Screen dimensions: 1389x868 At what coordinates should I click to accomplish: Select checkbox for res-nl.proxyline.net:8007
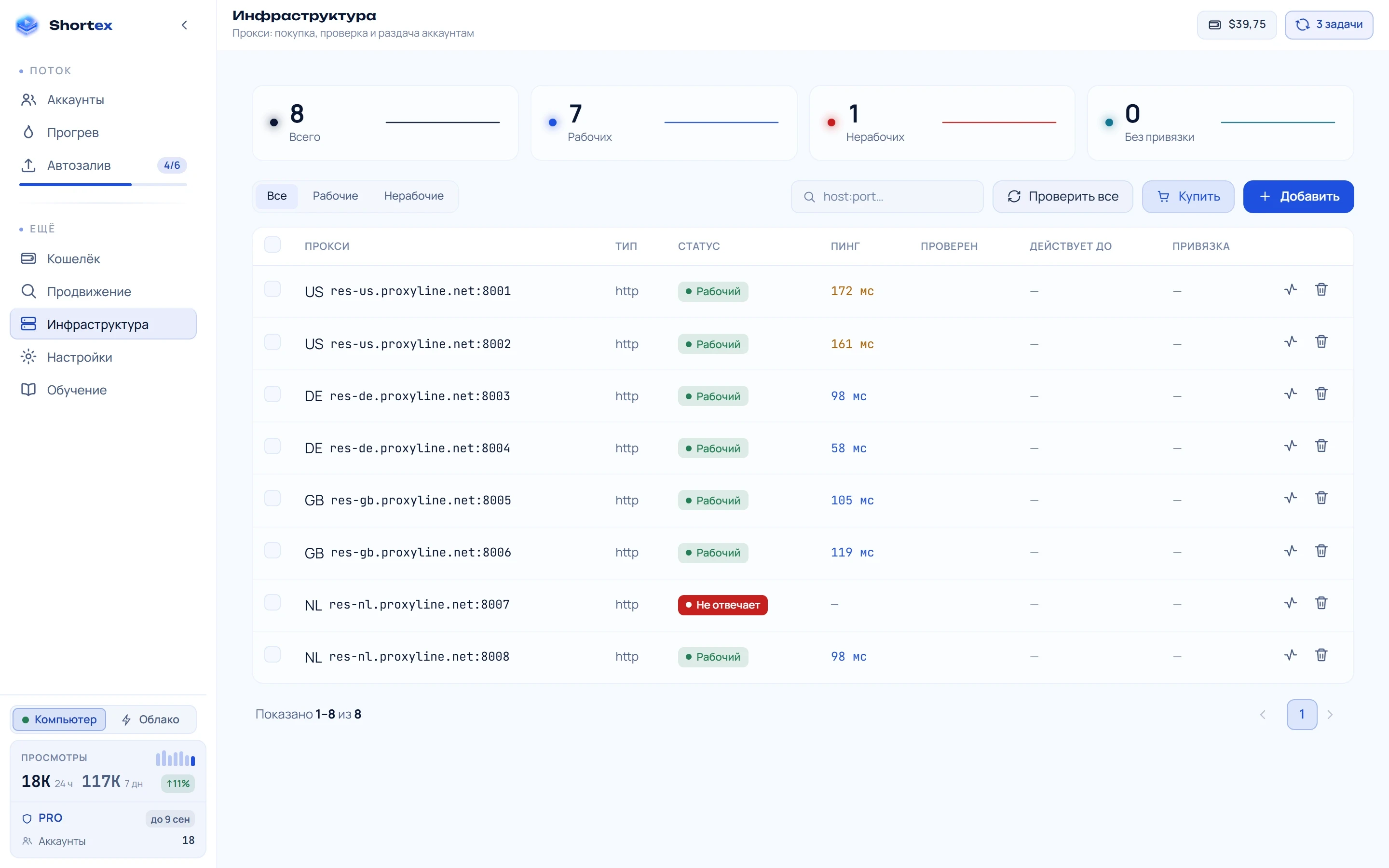point(272,602)
